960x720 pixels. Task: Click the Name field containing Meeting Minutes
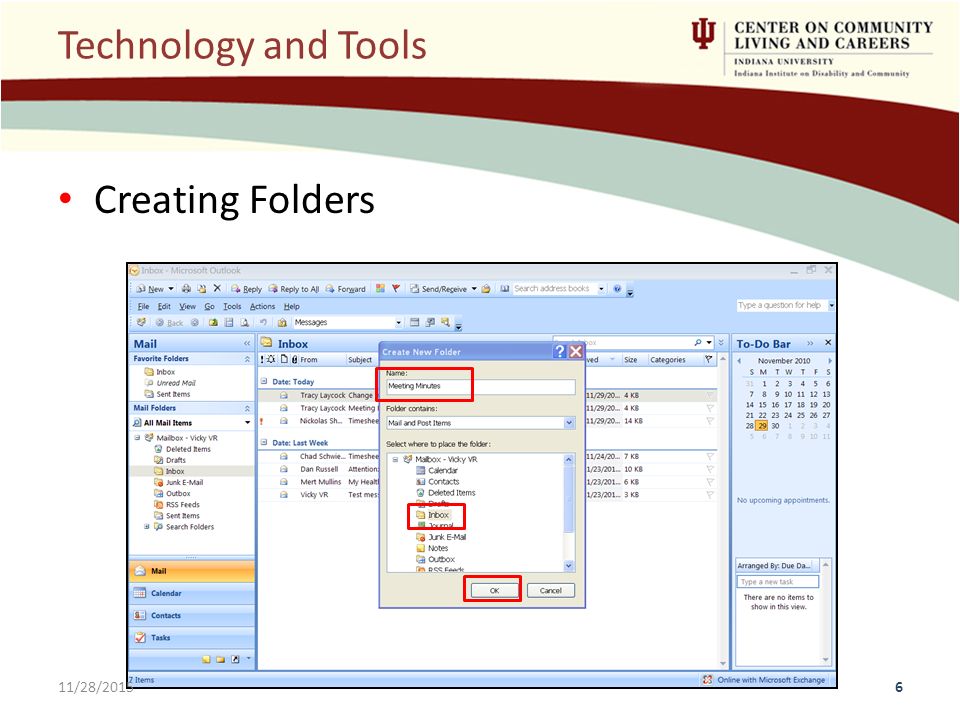[x=481, y=386]
